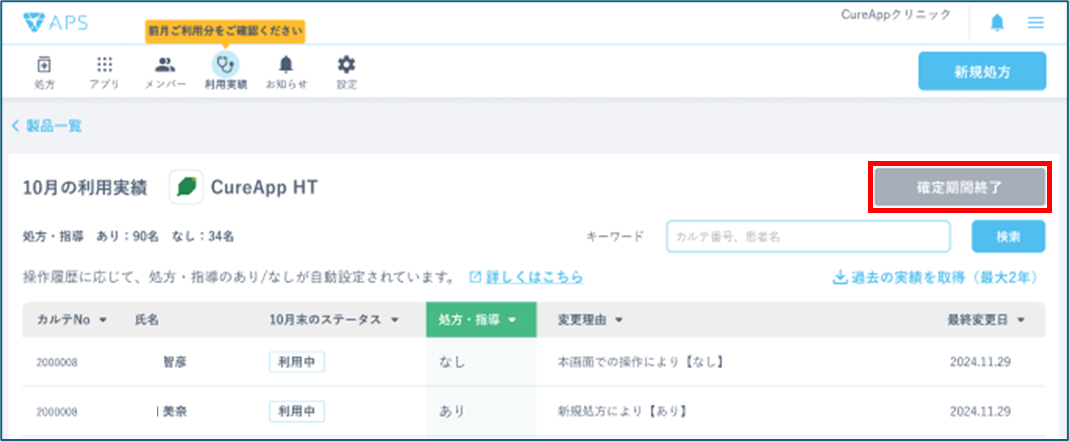The image size is (1069, 441).
Task: Sort by 10月末のステータス column
Action: 333,320
